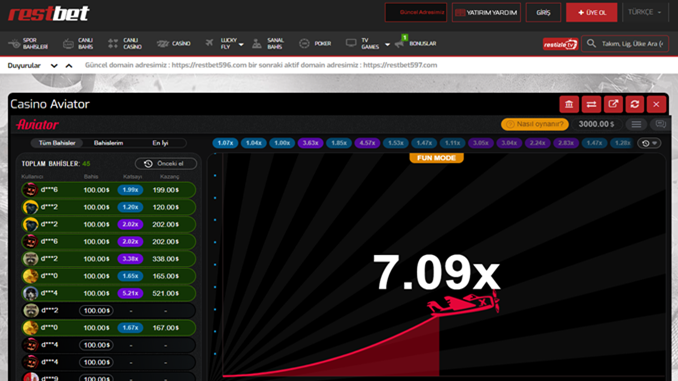Click the ÜYE OL register button
The width and height of the screenshot is (678, 381).
tap(591, 13)
